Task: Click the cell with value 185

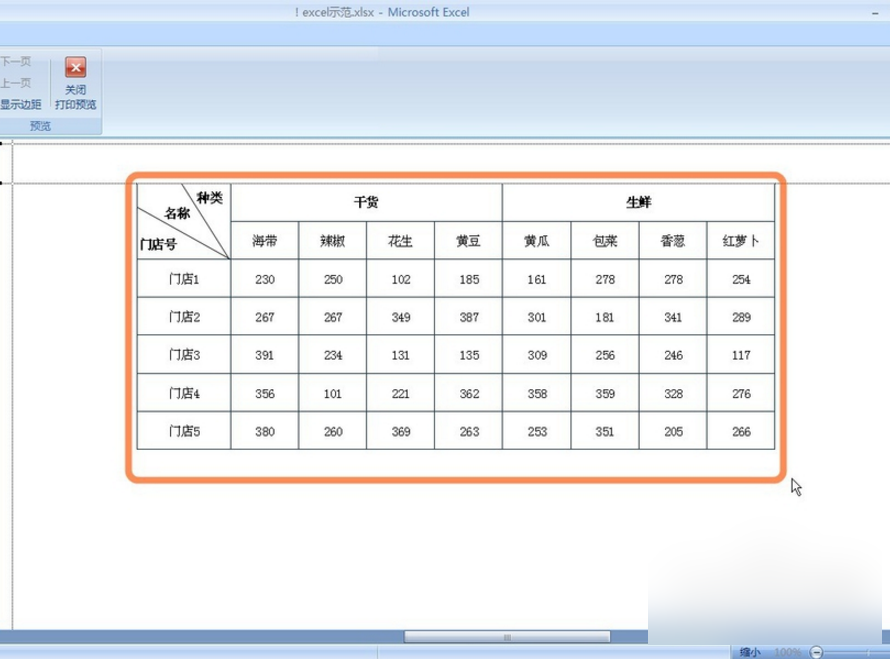Action: (x=469, y=279)
